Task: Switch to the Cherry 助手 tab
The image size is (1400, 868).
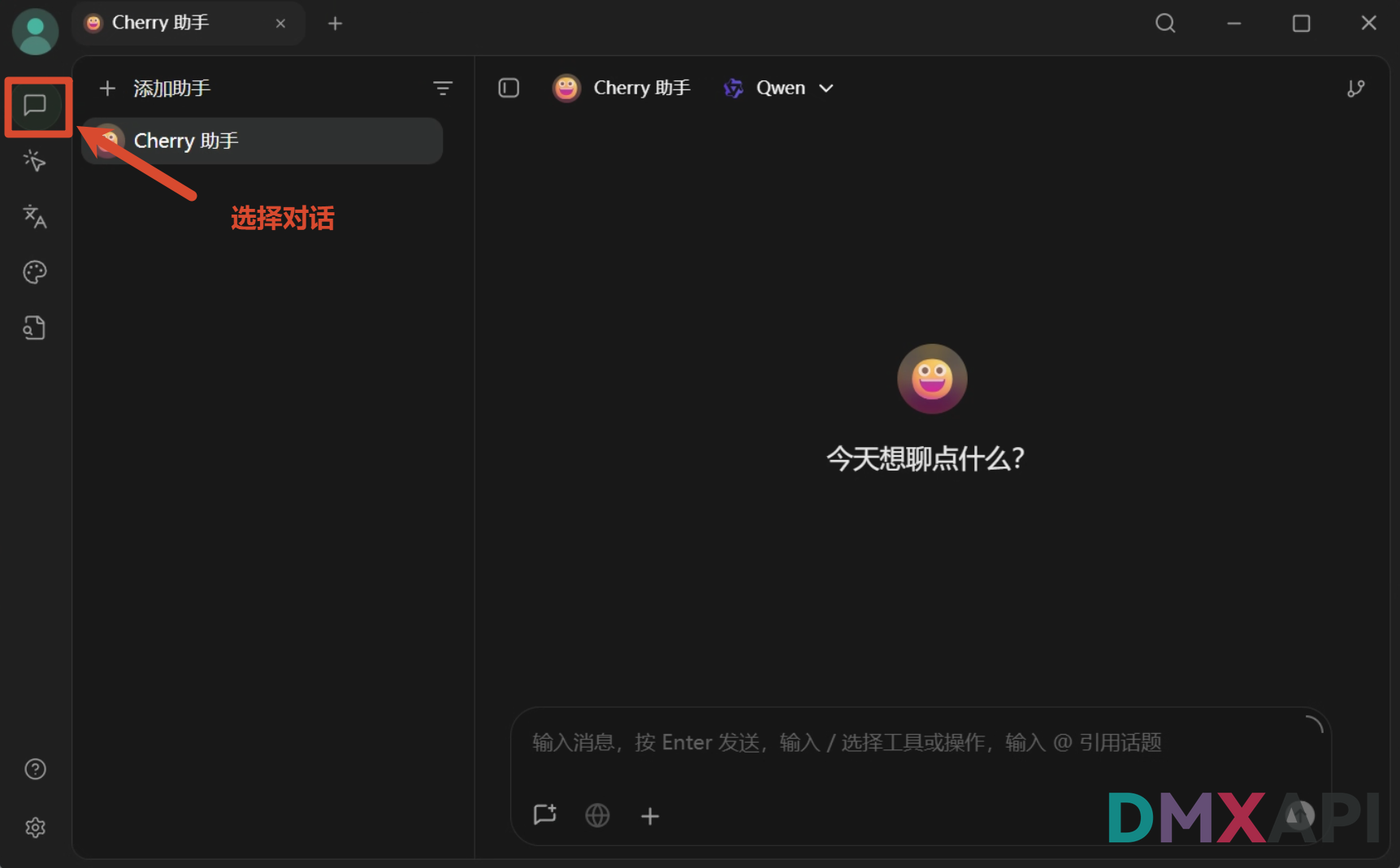Action: point(188,23)
